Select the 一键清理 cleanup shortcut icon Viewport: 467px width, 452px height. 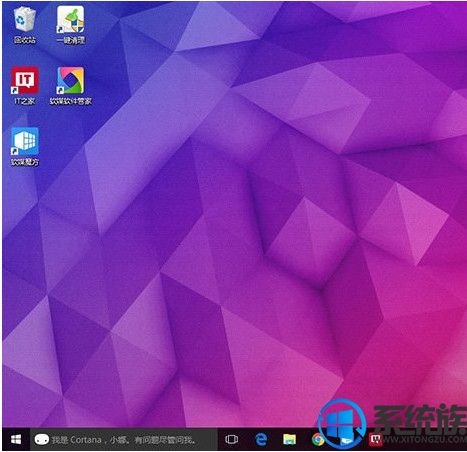tap(70, 25)
